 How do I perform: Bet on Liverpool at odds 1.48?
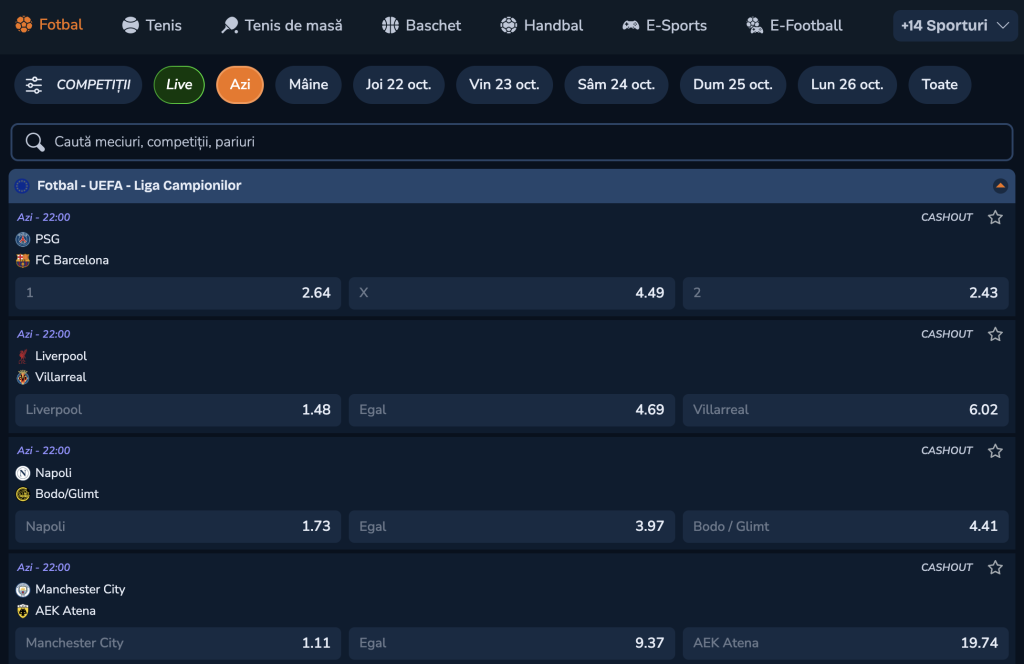point(178,410)
